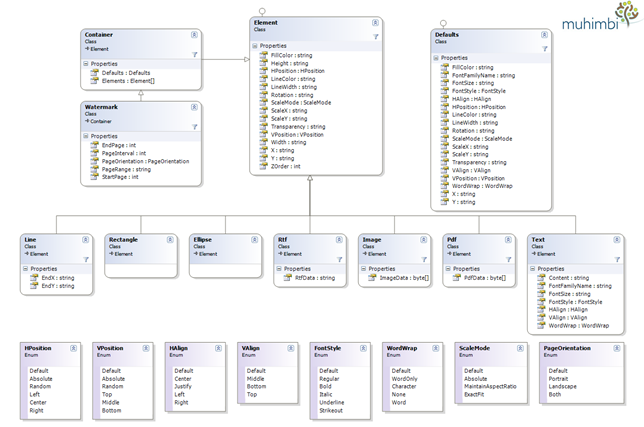The image size is (644, 427).
Task: Select Content : string in Text class
Action: pyautogui.click(x=569, y=278)
